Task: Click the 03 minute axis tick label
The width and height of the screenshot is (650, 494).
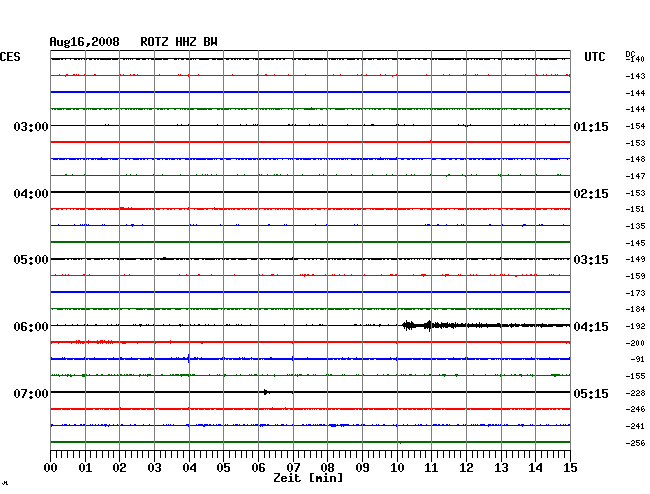Action: click(154, 467)
